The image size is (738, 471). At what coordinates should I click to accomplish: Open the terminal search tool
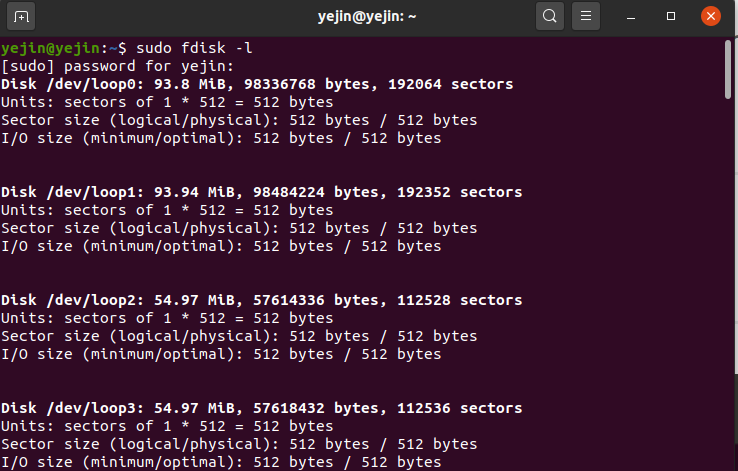click(550, 16)
